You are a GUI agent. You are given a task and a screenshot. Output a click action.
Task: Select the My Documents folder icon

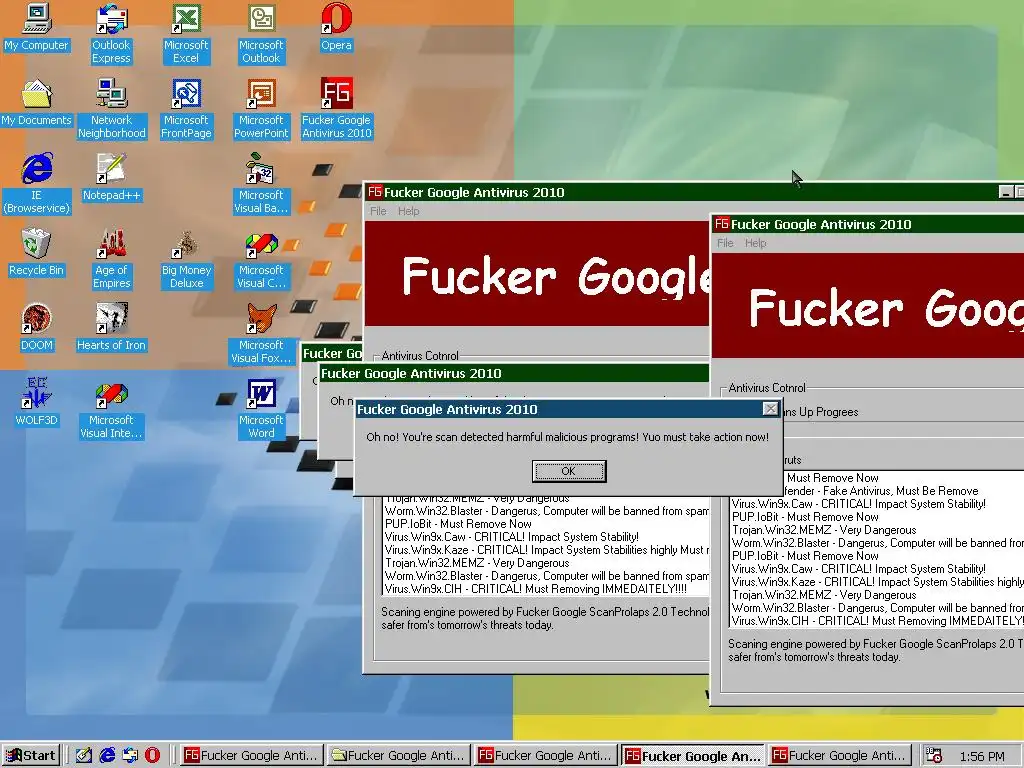pos(36,103)
